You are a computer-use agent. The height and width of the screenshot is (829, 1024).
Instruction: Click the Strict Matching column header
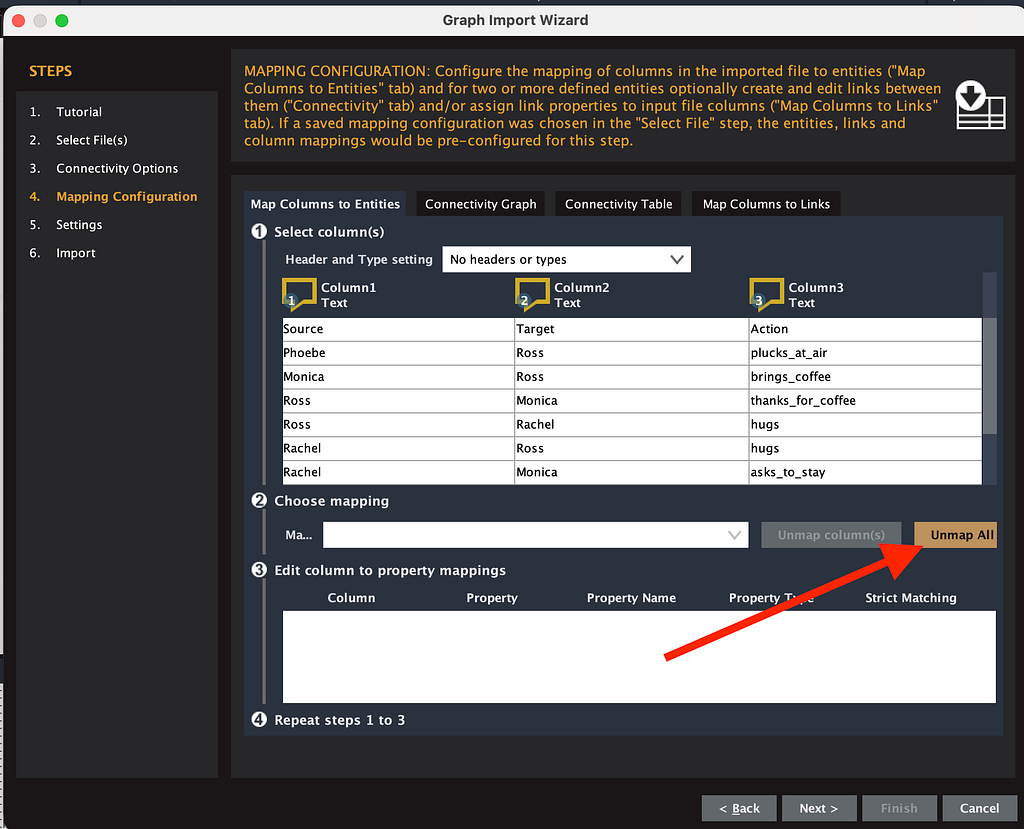911,598
